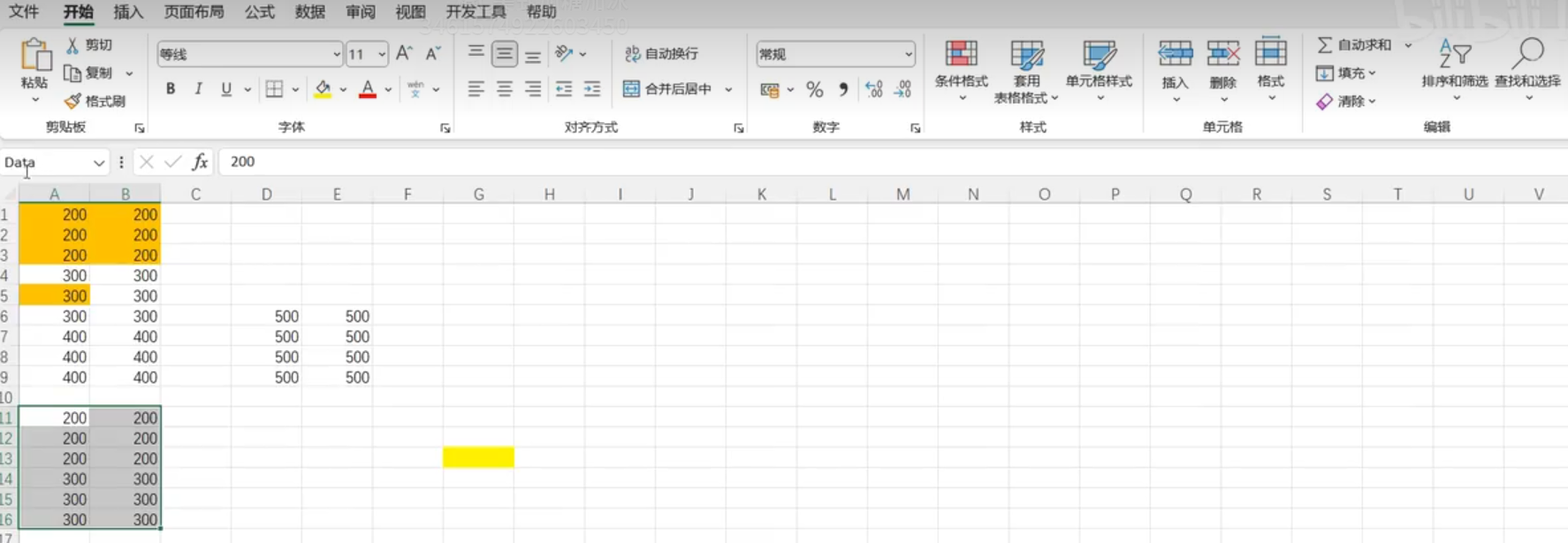
Task: Click the phonetic guide wén icon
Action: pyautogui.click(x=415, y=89)
